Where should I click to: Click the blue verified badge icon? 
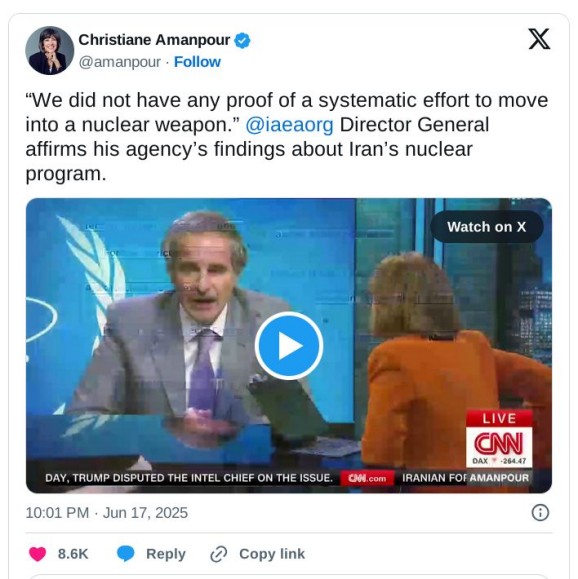[242, 40]
